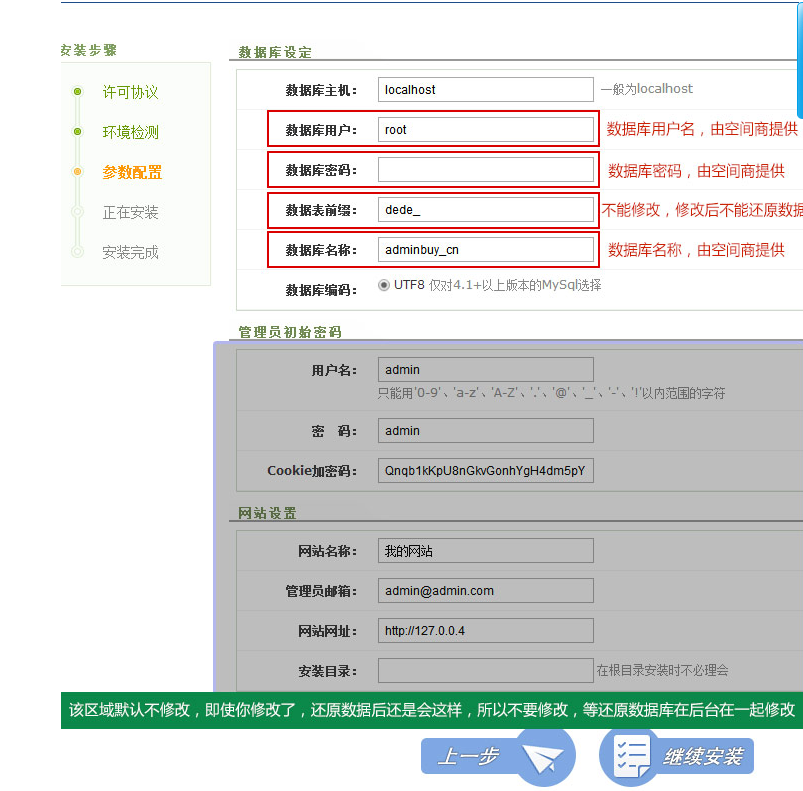Click the 继续安装 continue install button

(x=677, y=756)
